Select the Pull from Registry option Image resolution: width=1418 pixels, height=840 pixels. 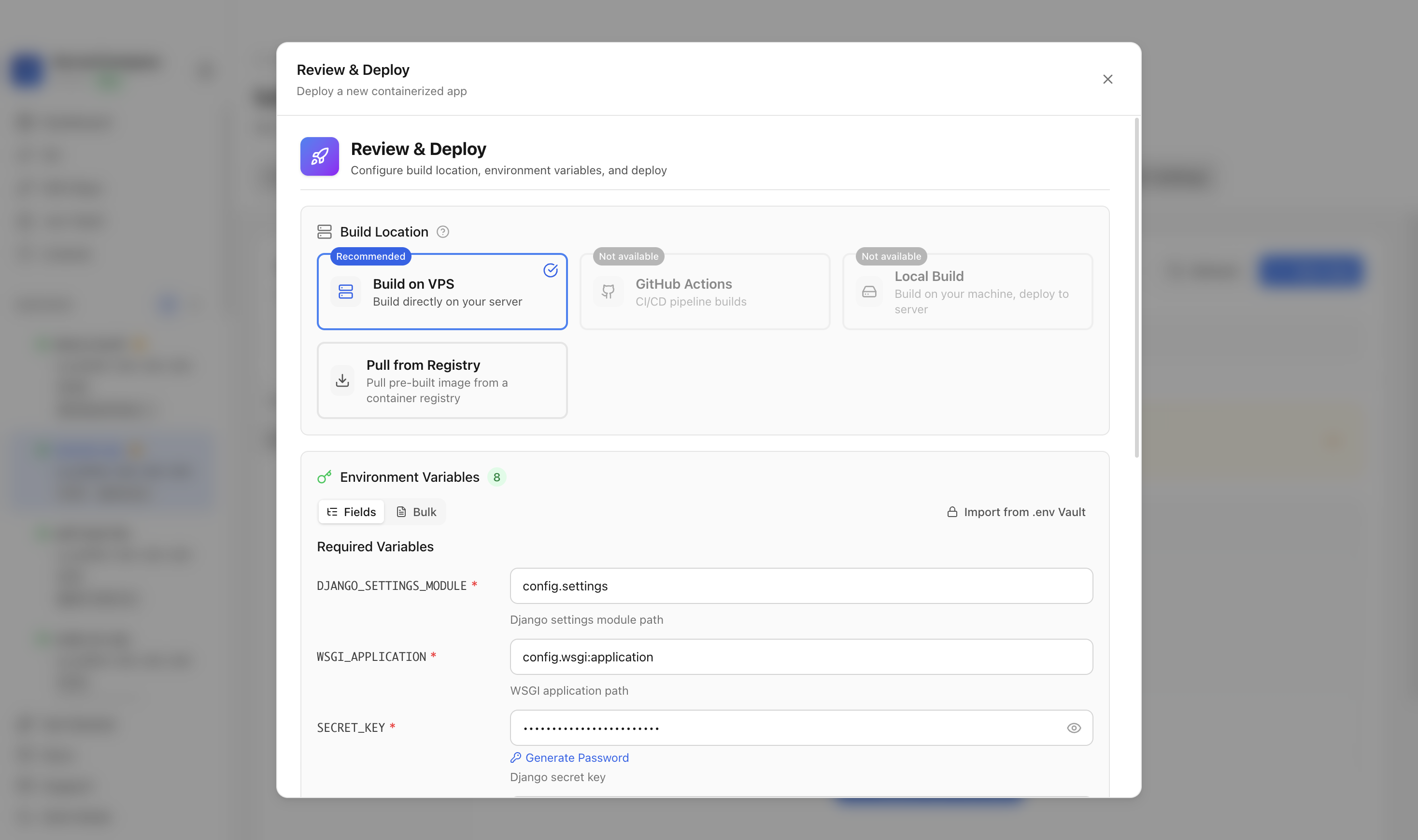442,380
